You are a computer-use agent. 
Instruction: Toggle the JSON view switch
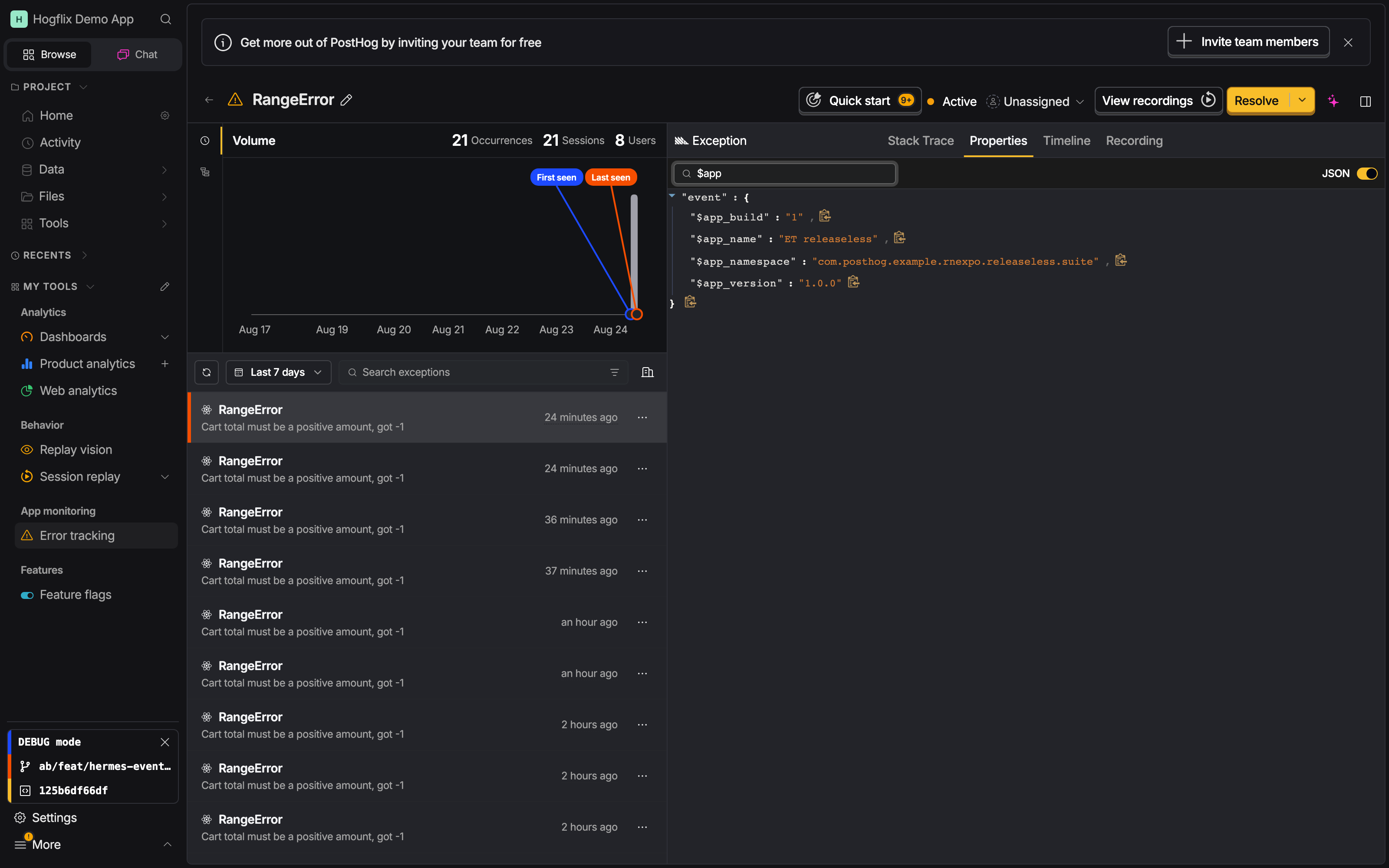tap(1366, 173)
